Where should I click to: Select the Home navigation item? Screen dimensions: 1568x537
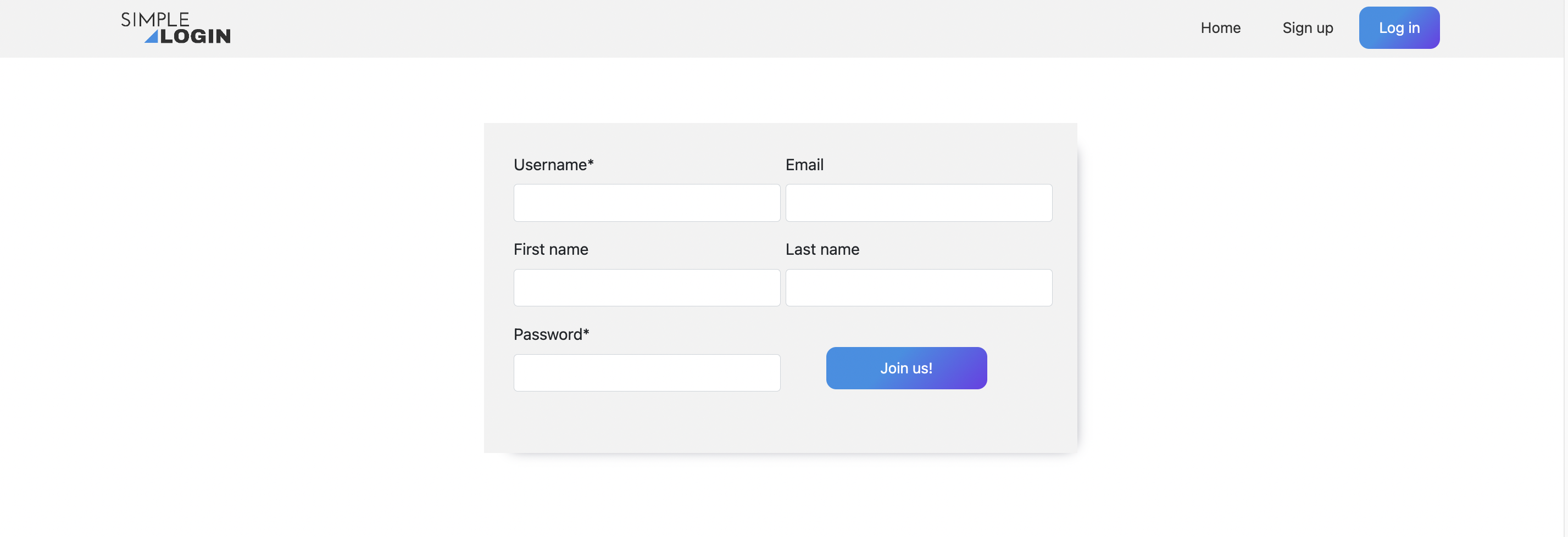pyautogui.click(x=1220, y=27)
